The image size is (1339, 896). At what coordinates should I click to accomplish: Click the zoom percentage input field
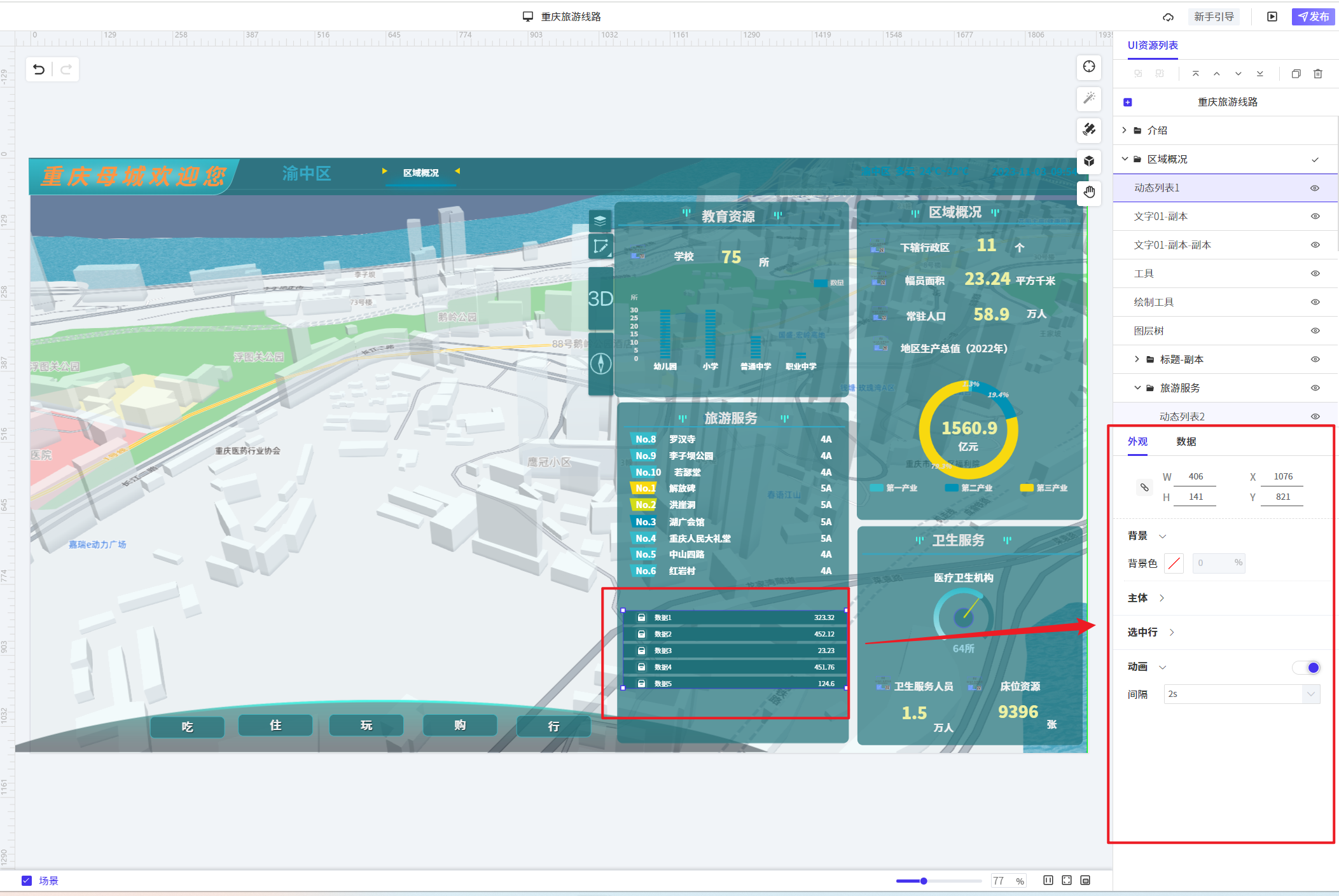click(1008, 881)
